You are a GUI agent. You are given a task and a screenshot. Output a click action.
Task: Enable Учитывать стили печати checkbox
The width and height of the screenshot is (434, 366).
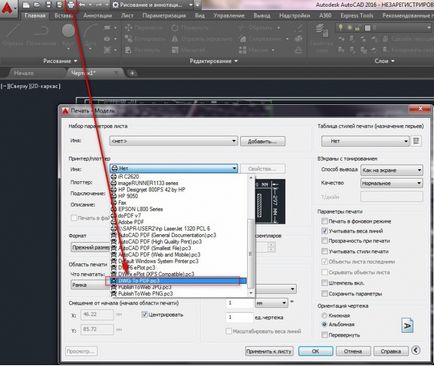[324, 251]
